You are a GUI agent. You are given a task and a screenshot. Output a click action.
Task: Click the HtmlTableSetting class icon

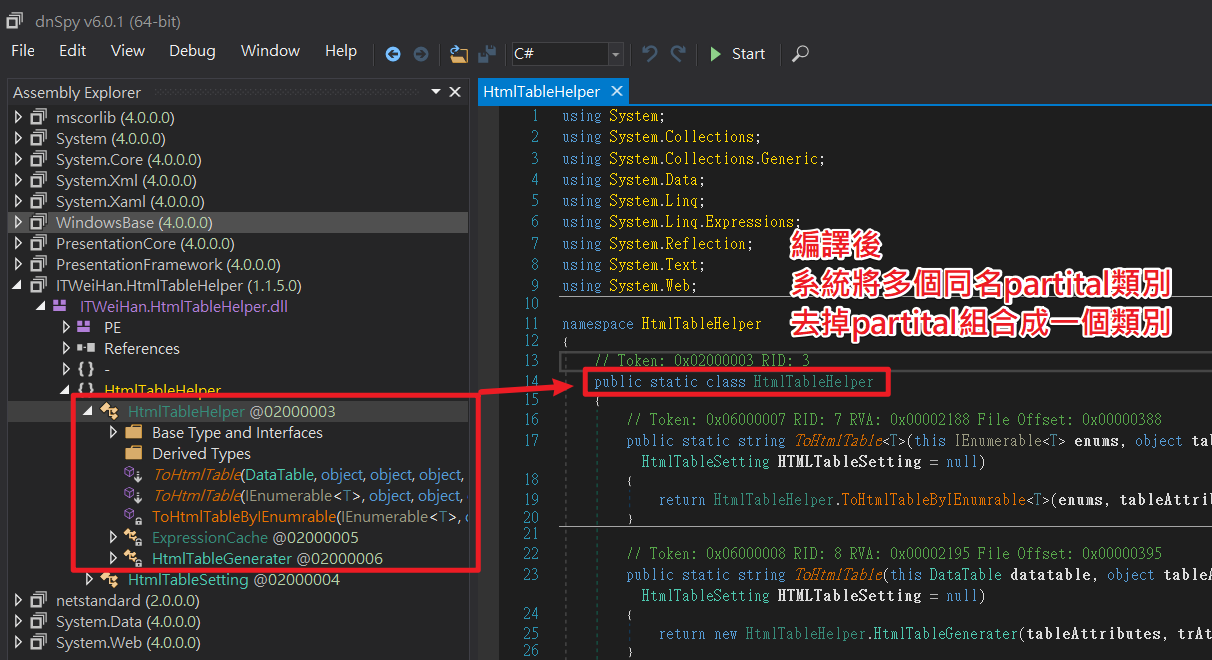[x=110, y=580]
